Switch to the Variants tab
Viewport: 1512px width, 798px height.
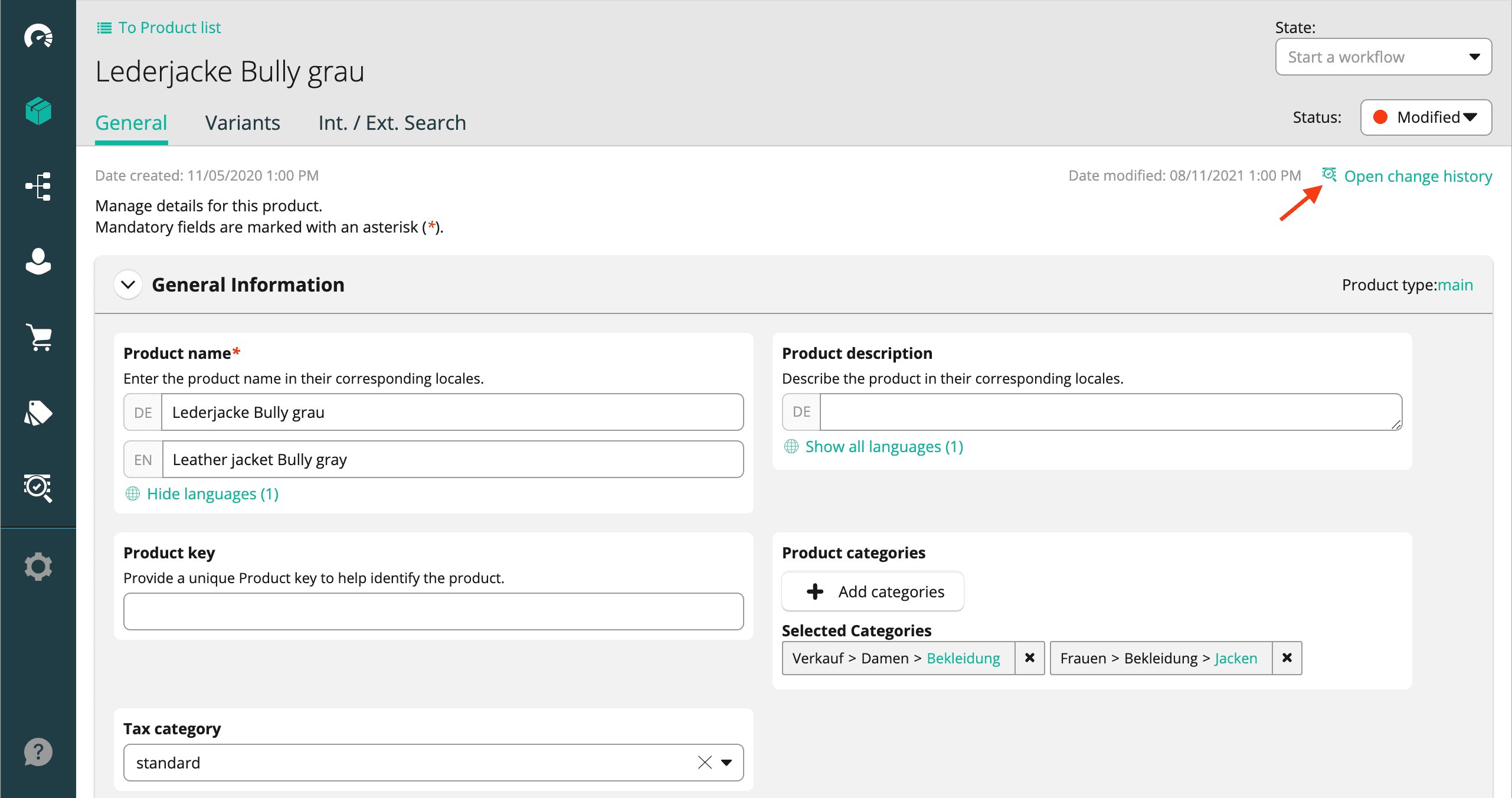[243, 123]
